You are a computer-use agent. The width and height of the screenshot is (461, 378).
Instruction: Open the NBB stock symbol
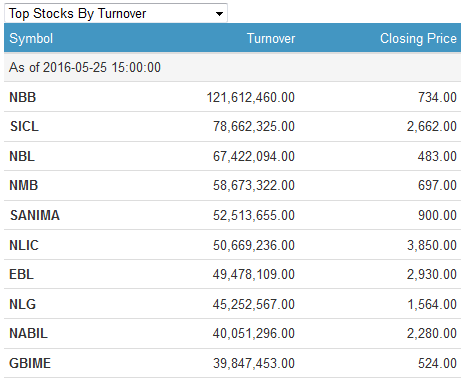pos(23,97)
